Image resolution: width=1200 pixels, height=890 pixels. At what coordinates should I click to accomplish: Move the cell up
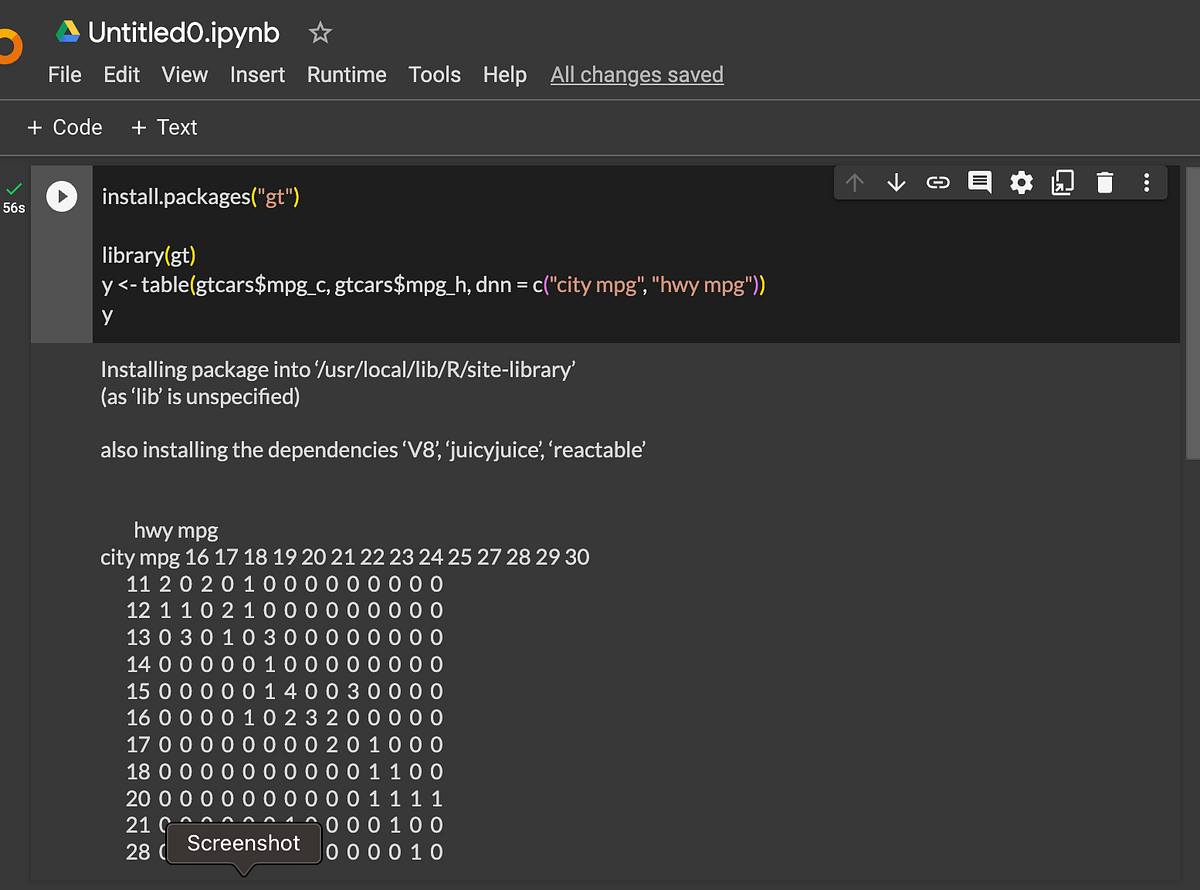855,182
